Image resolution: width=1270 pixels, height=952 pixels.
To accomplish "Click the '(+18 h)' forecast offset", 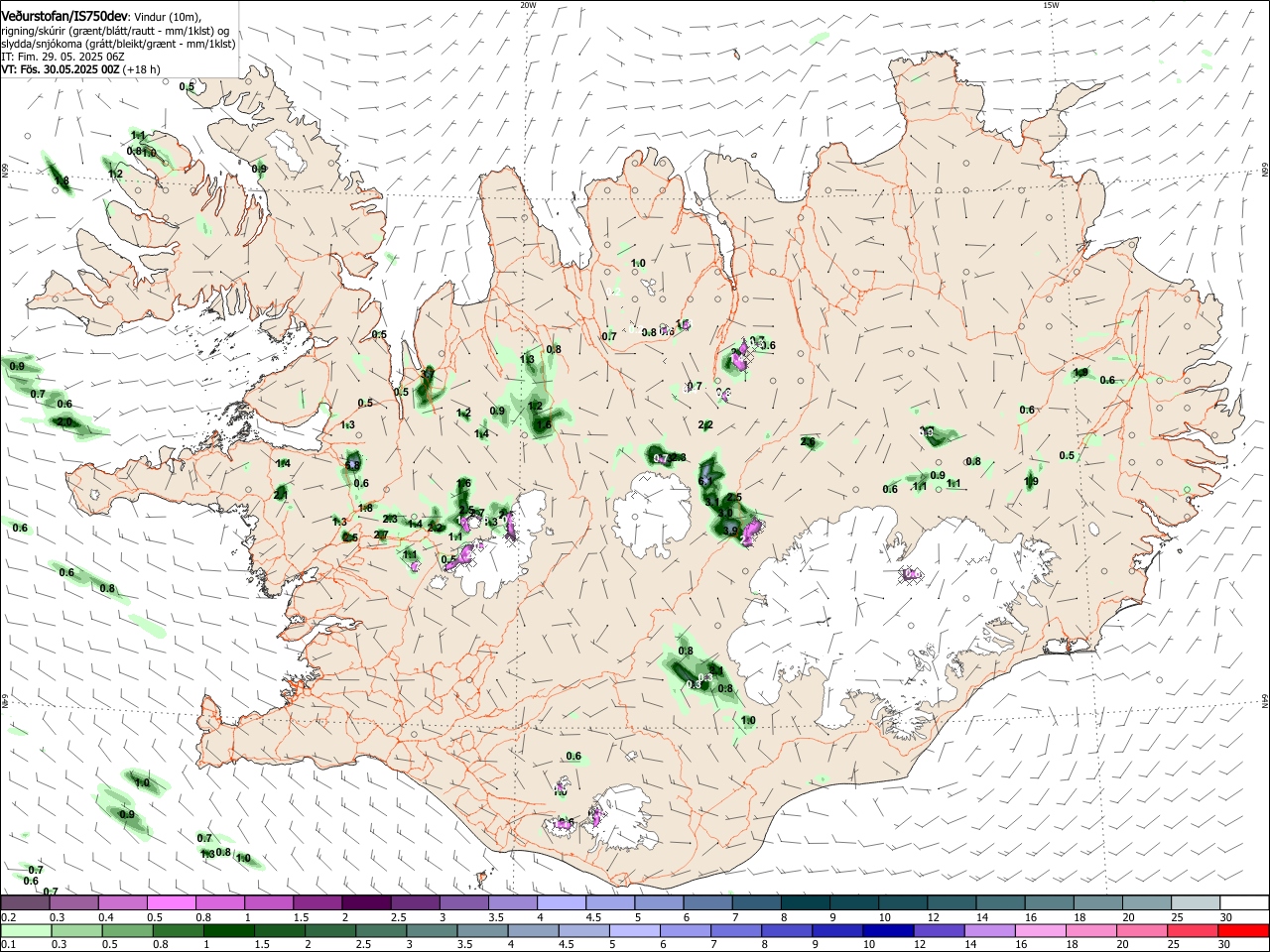I will (x=142, y=69).
